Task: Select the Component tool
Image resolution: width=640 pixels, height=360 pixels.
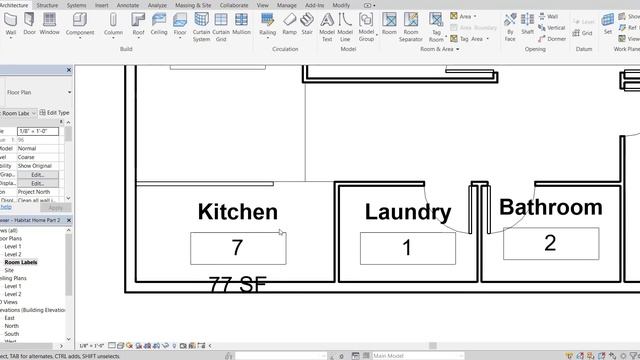Action: coord(80,24)
